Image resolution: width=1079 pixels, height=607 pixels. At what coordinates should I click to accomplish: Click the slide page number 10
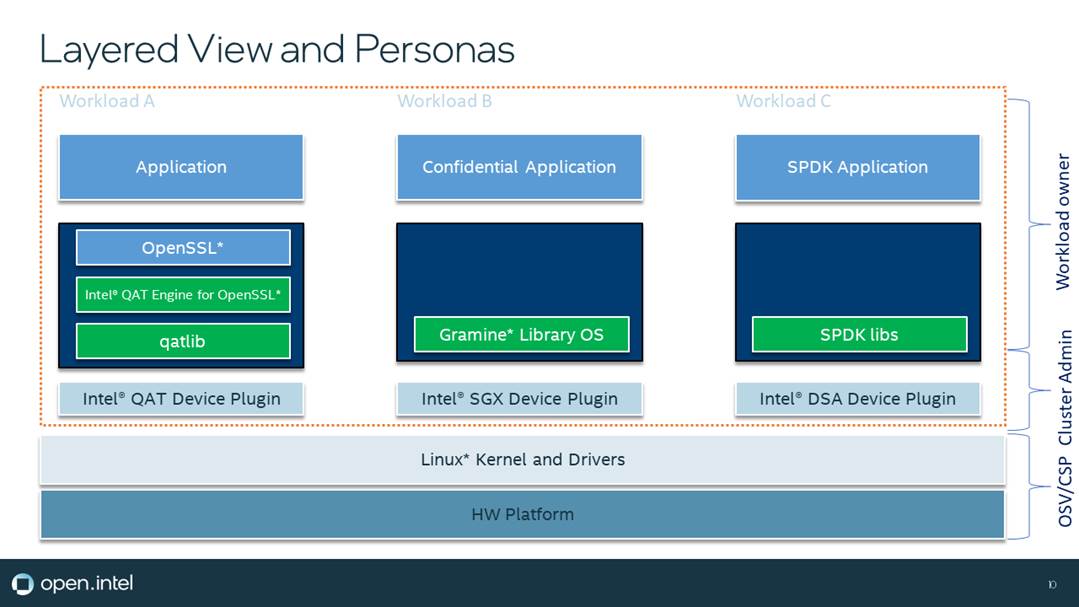(x=1051, y=585)
